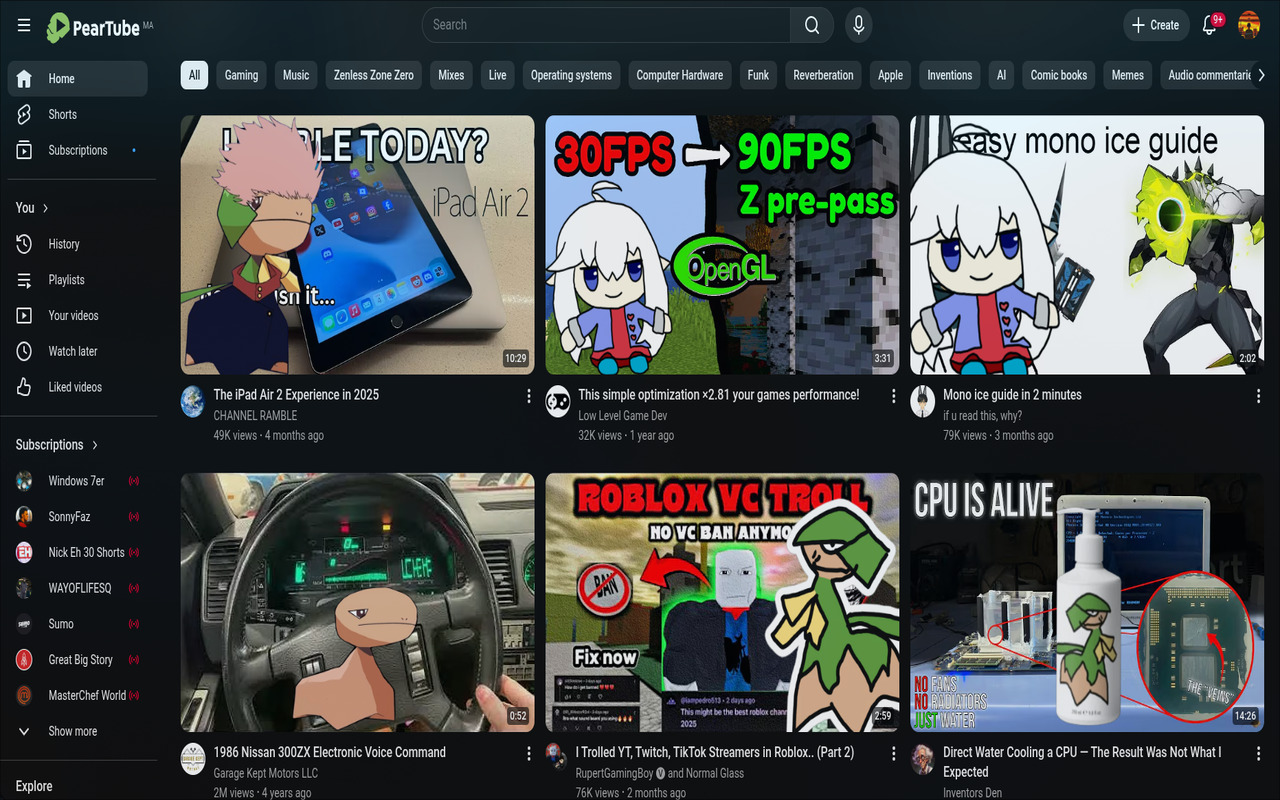Viewport: 1280px width, 800px height.
Task: Click Low Level Game Dev channel avatar
Action: tap(558, 402)
